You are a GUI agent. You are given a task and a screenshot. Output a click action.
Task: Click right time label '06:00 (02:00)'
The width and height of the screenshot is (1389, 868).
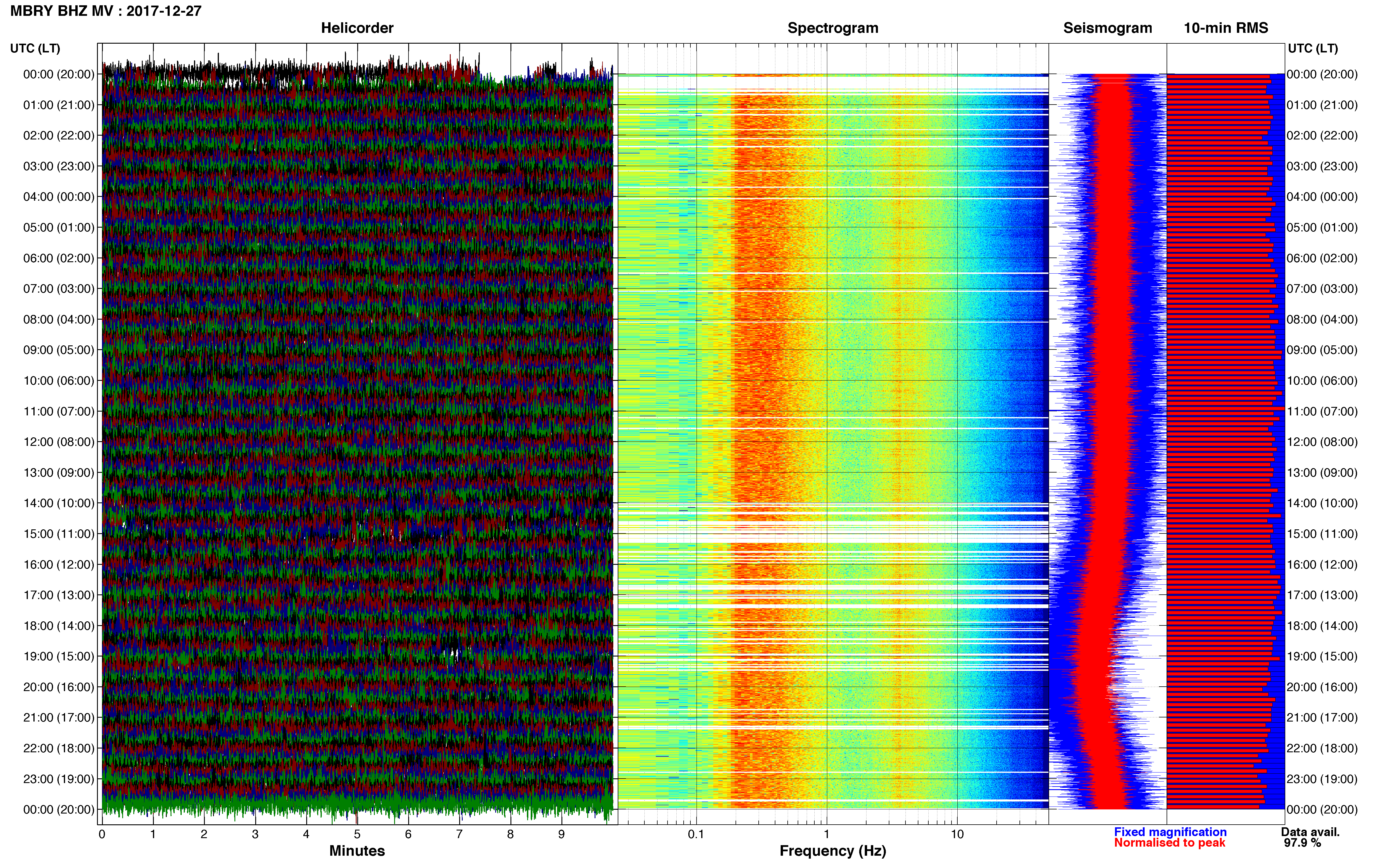coord(1322,258)
